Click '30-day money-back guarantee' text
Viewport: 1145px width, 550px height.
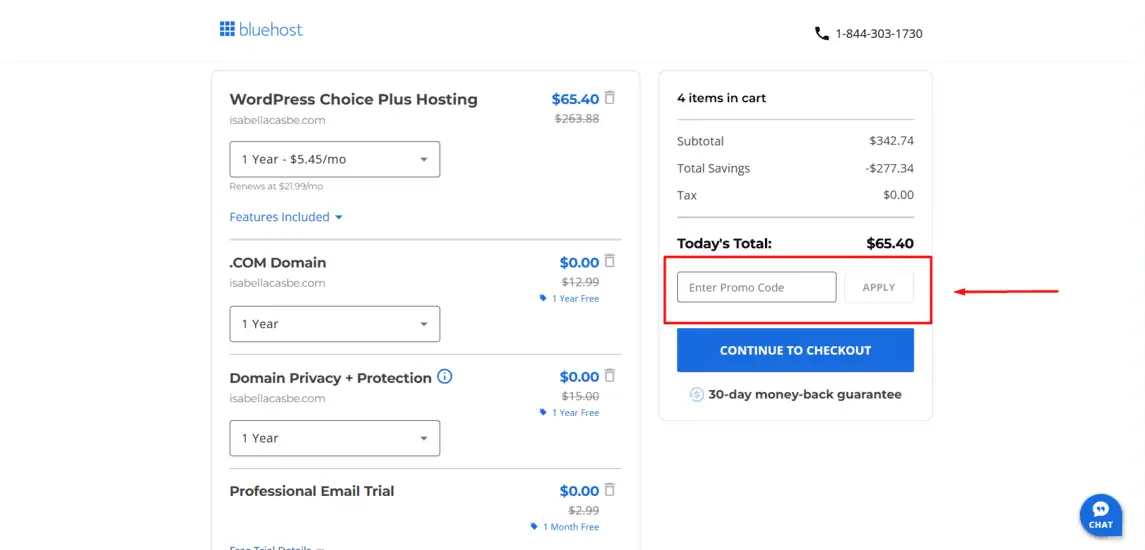[x=805, y=394]
